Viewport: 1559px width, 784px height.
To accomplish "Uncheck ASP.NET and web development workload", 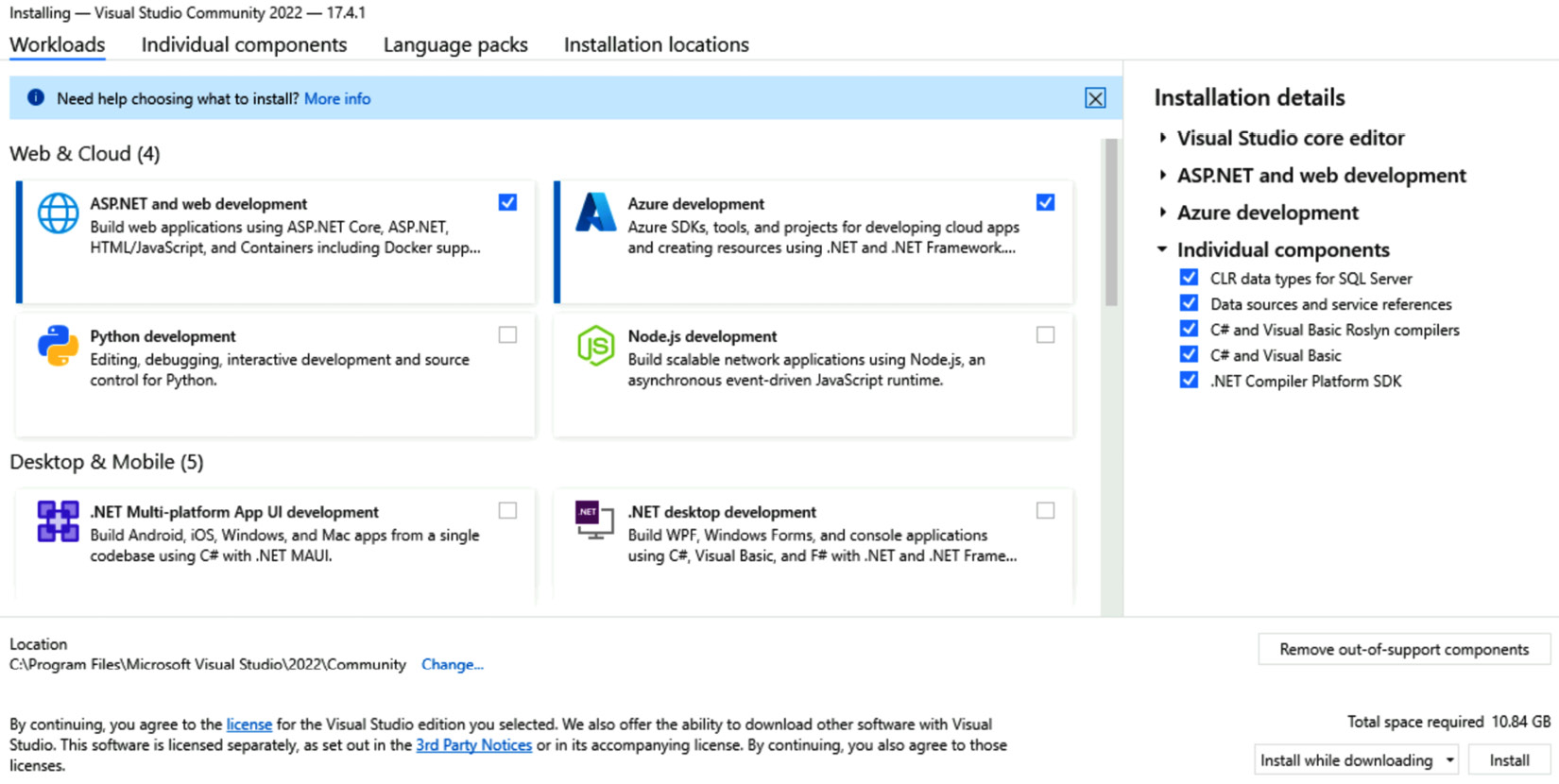I will click(x=507, y=202).
